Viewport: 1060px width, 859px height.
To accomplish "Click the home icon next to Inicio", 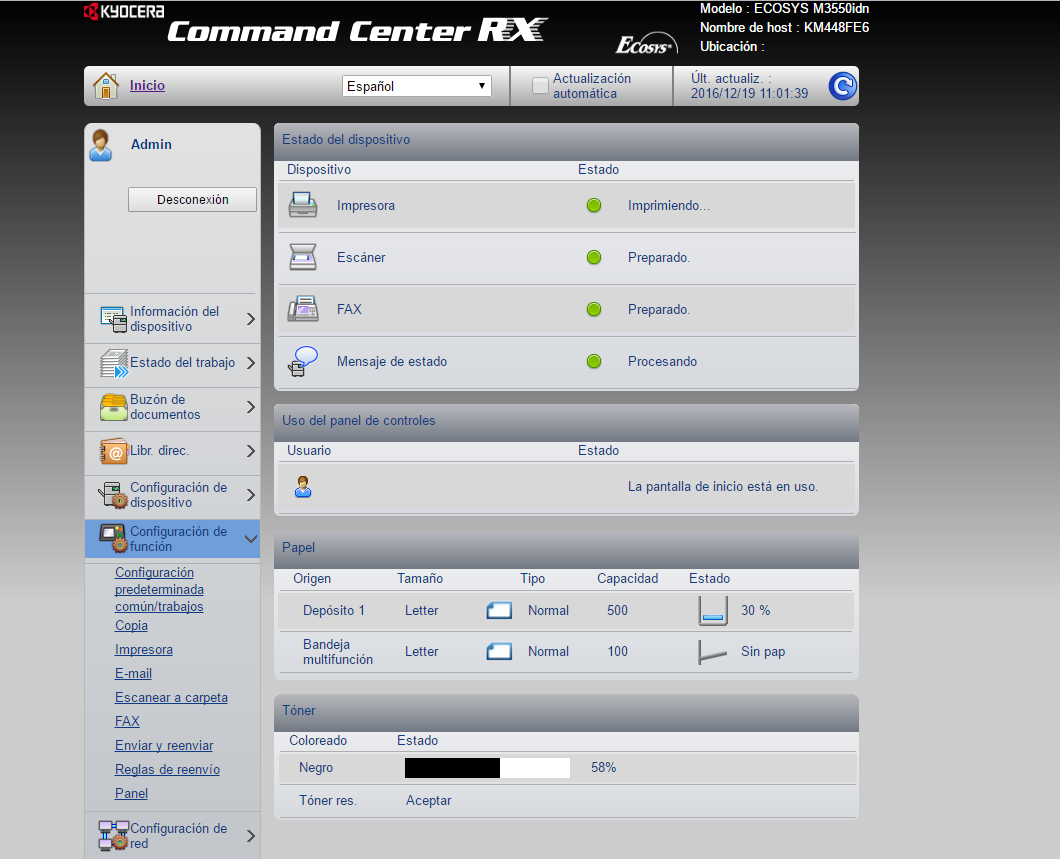I will (x=105, y=86).
